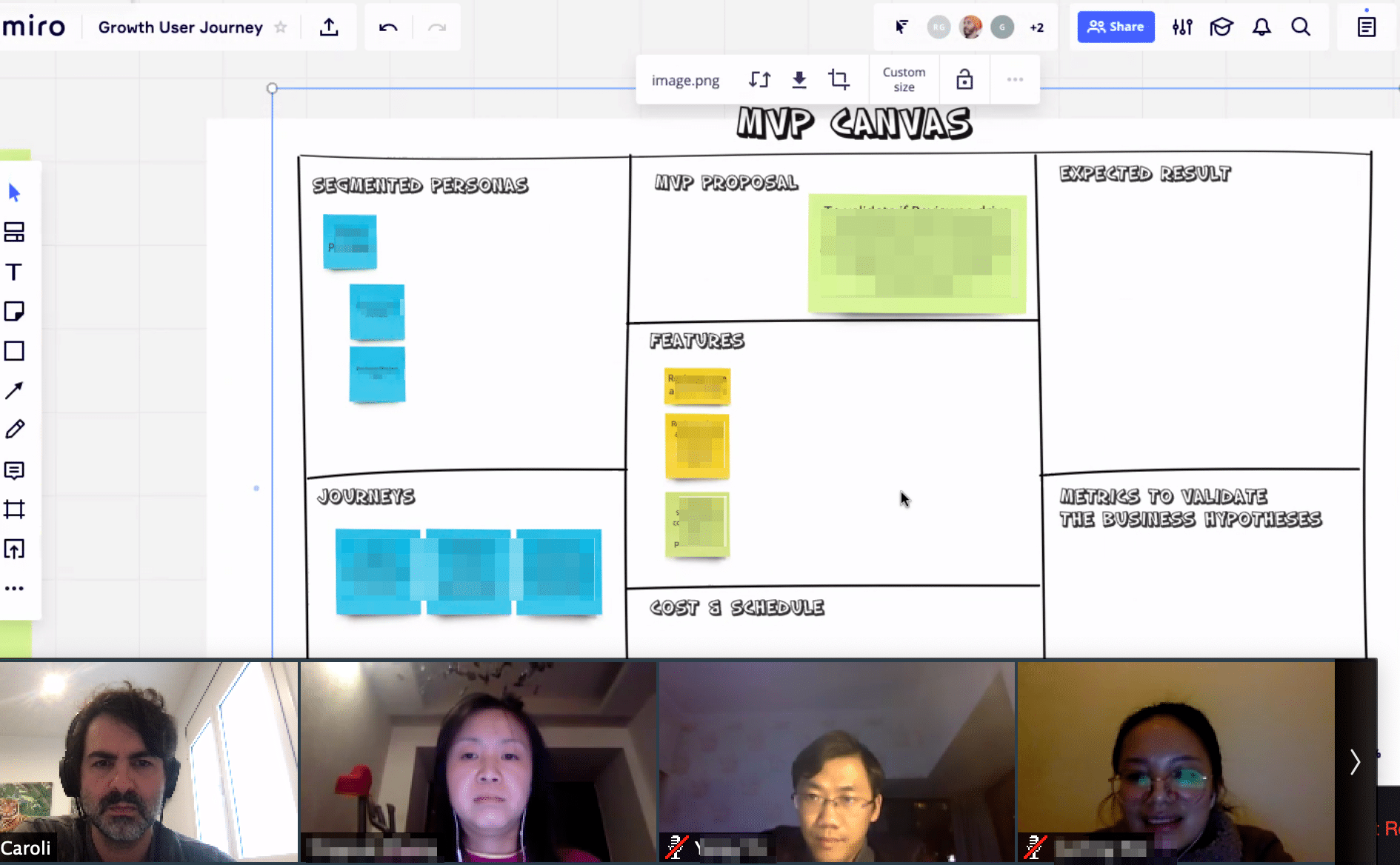This screenshot has height=865, width=1400.
Task: Select the Connection line arrow tool
Action: 14,390
